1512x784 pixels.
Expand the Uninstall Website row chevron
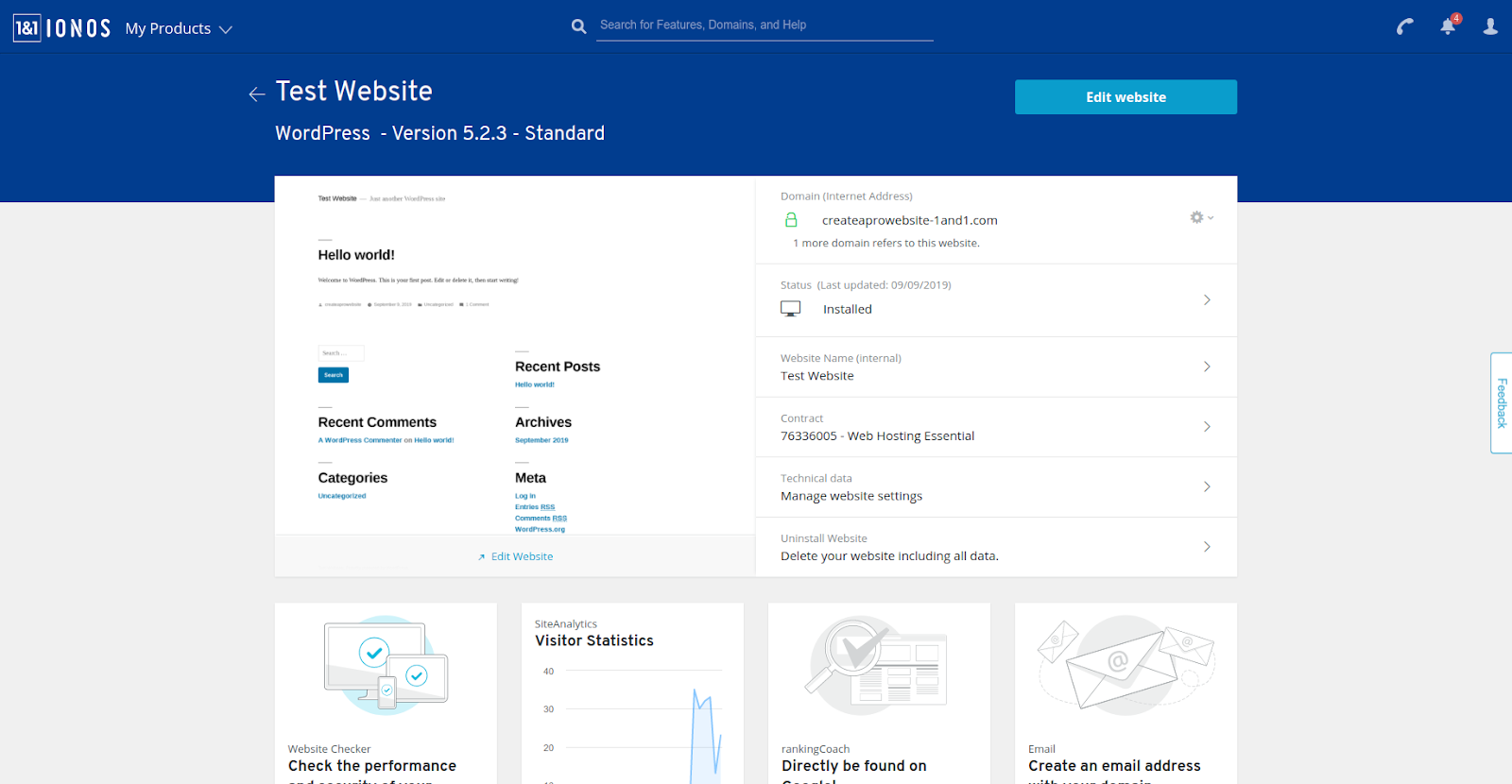[1207, 547]
